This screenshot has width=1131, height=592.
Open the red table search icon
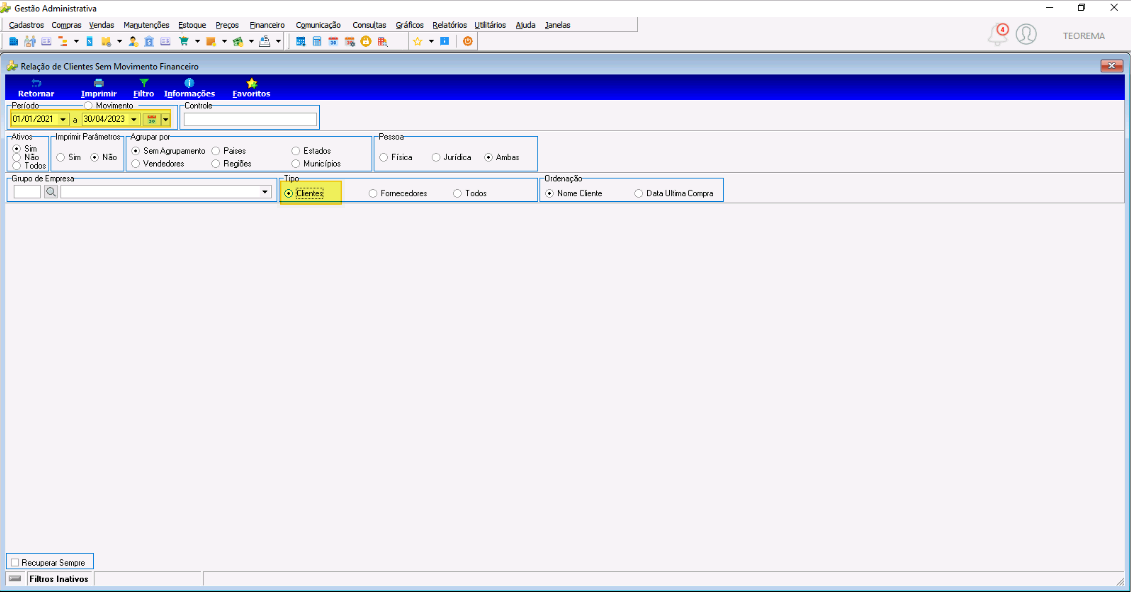point(382,41)
